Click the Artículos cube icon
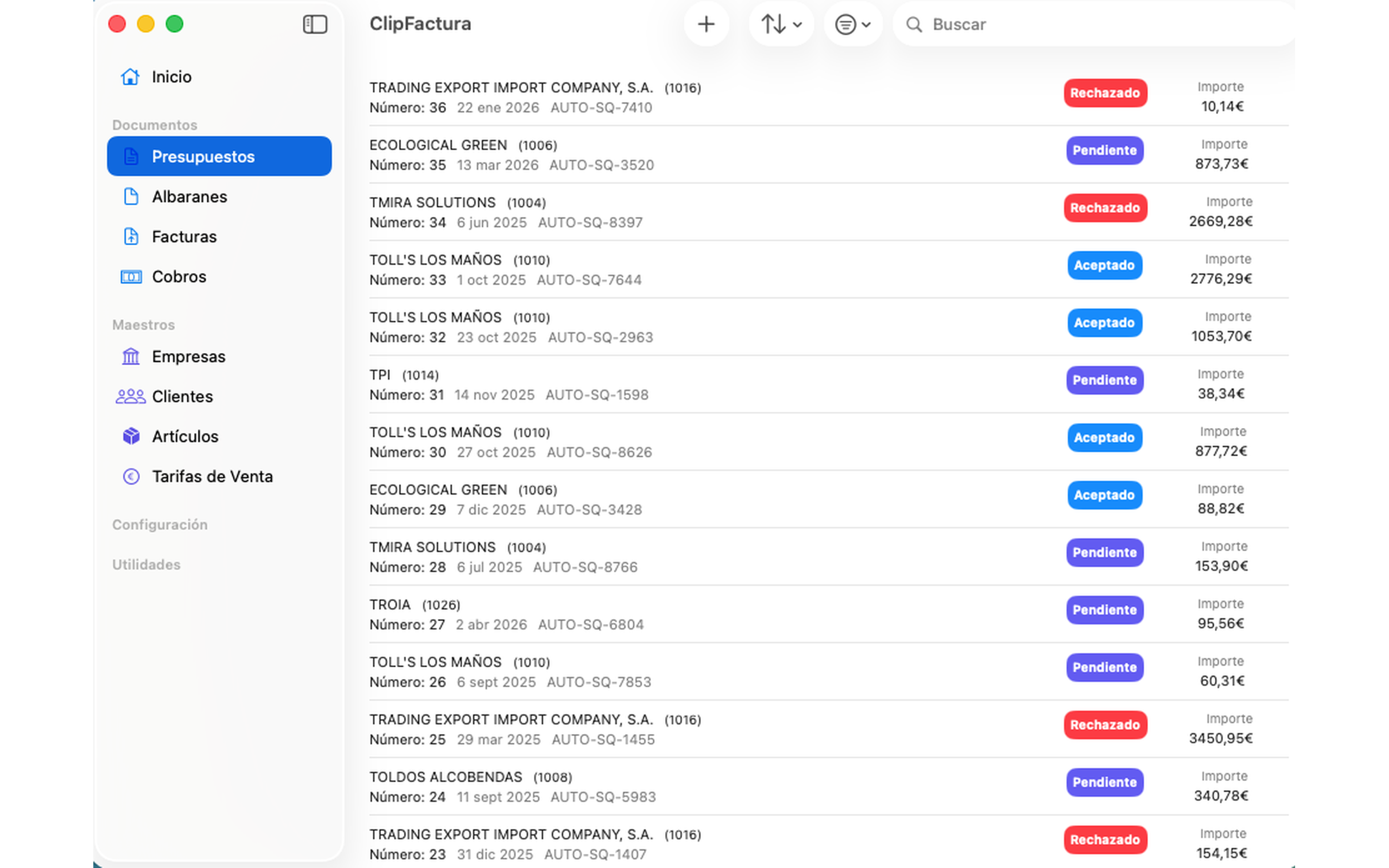The height and width of the screenshot is (868, 1389). 131,436
